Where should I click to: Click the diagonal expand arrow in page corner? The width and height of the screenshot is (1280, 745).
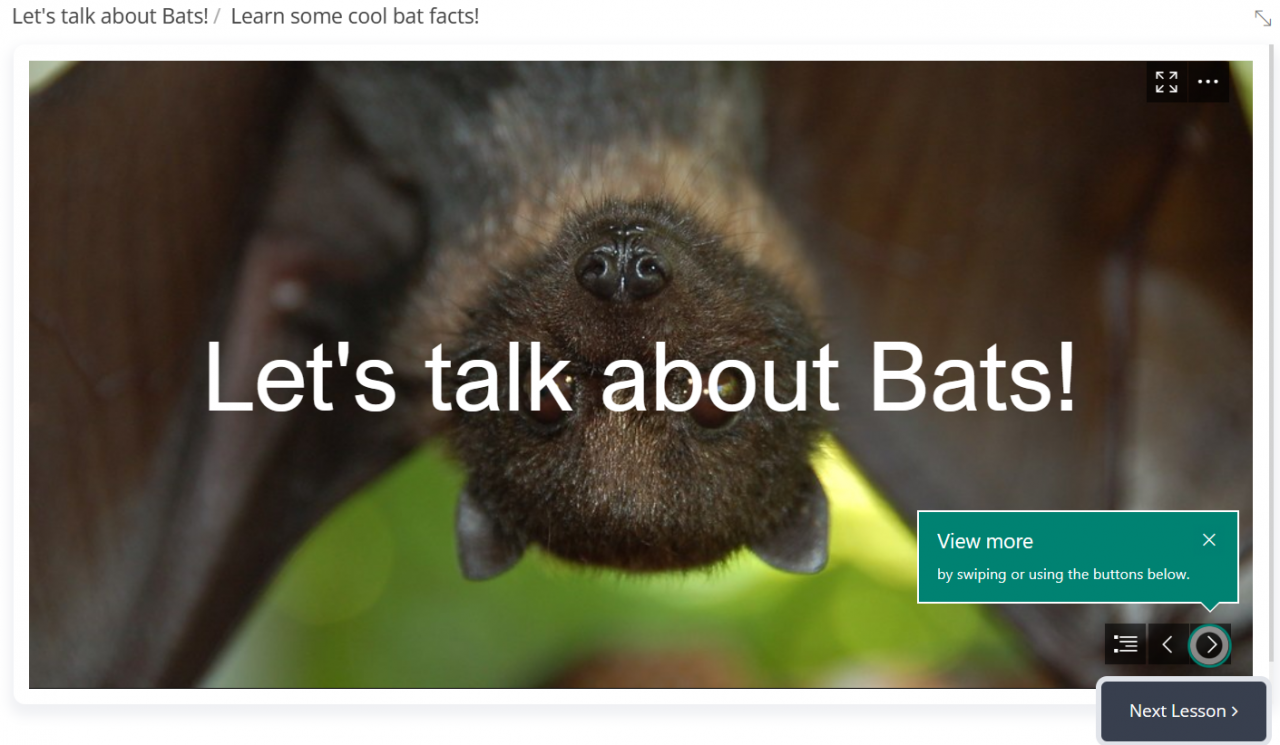point(1262,17)
